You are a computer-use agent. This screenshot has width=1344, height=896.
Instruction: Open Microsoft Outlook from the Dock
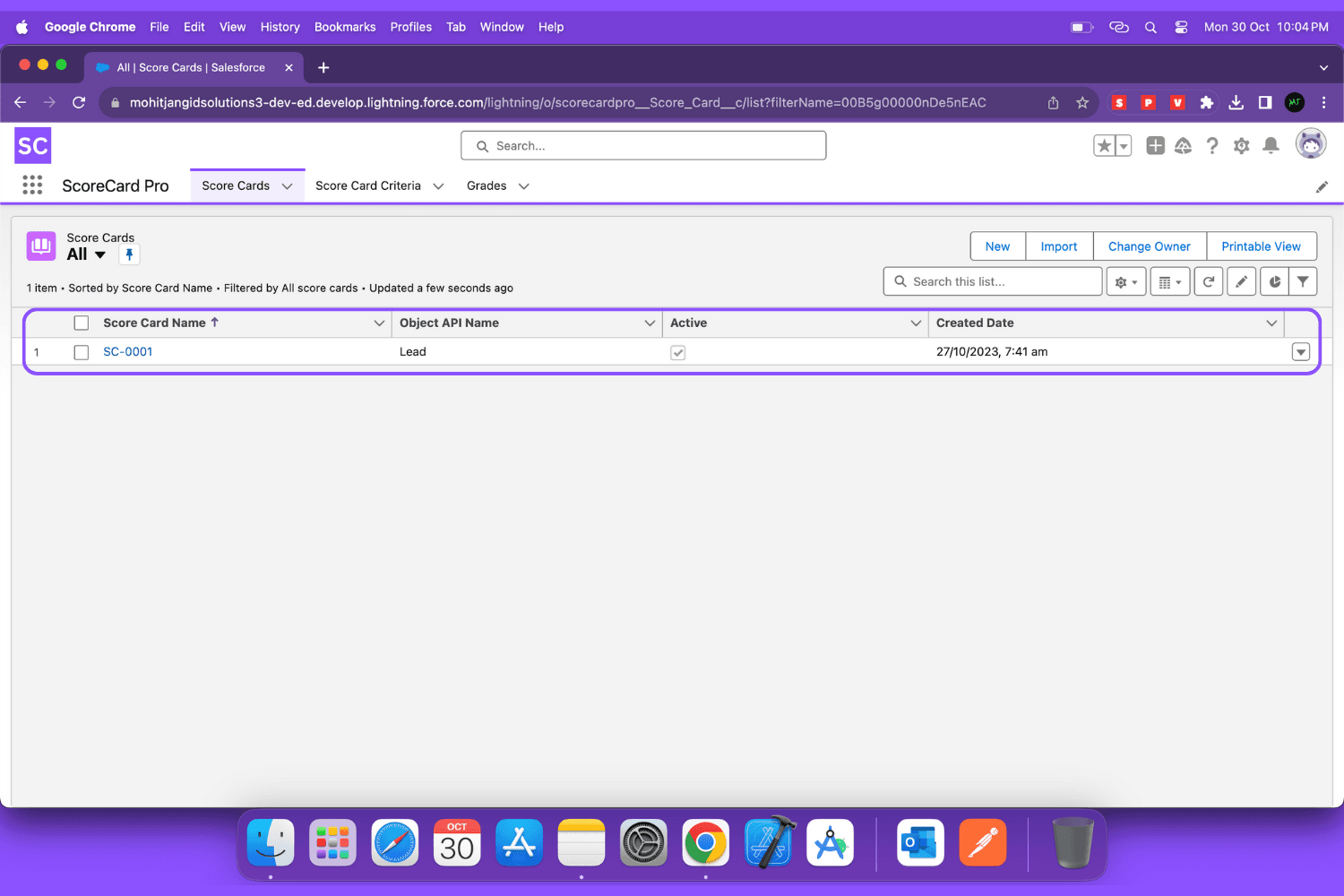[x=920, y=843]
